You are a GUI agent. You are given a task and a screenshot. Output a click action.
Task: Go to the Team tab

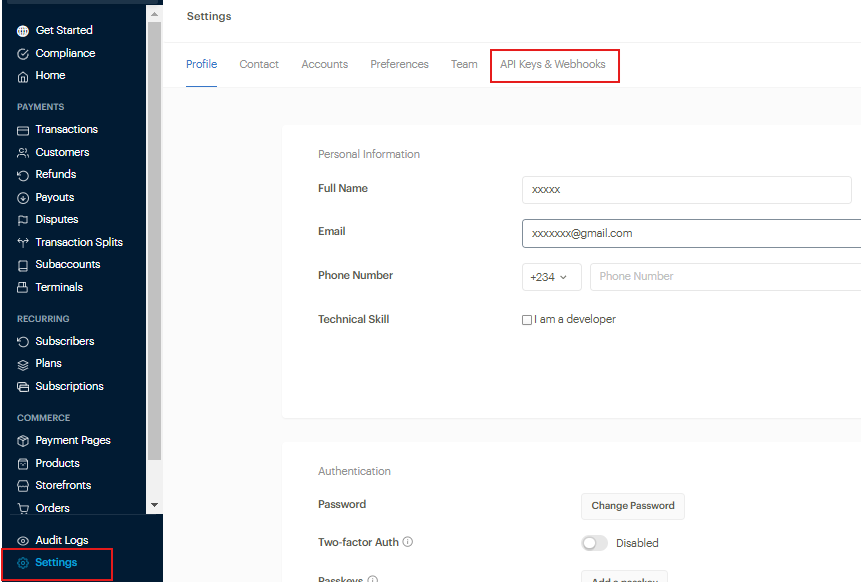pyautogui.click(x=464, y=65)
